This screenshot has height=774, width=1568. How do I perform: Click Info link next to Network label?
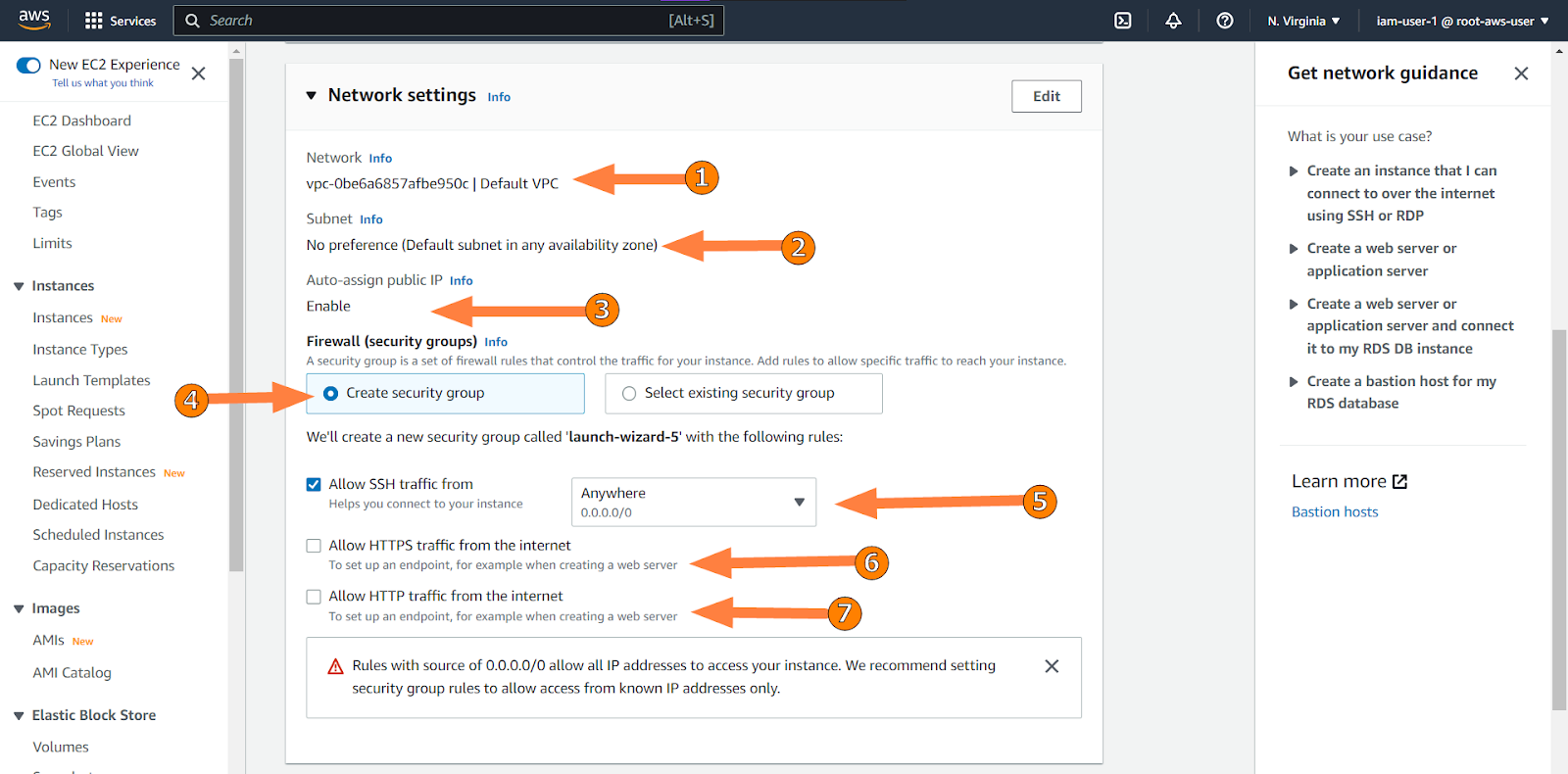pyautogui.click(x=380, y=159)
